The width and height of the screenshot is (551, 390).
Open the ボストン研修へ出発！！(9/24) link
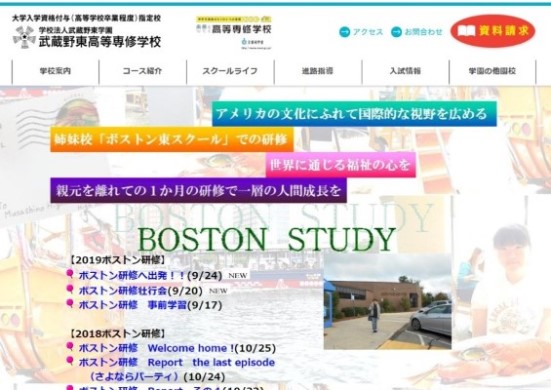coord(150,275)
